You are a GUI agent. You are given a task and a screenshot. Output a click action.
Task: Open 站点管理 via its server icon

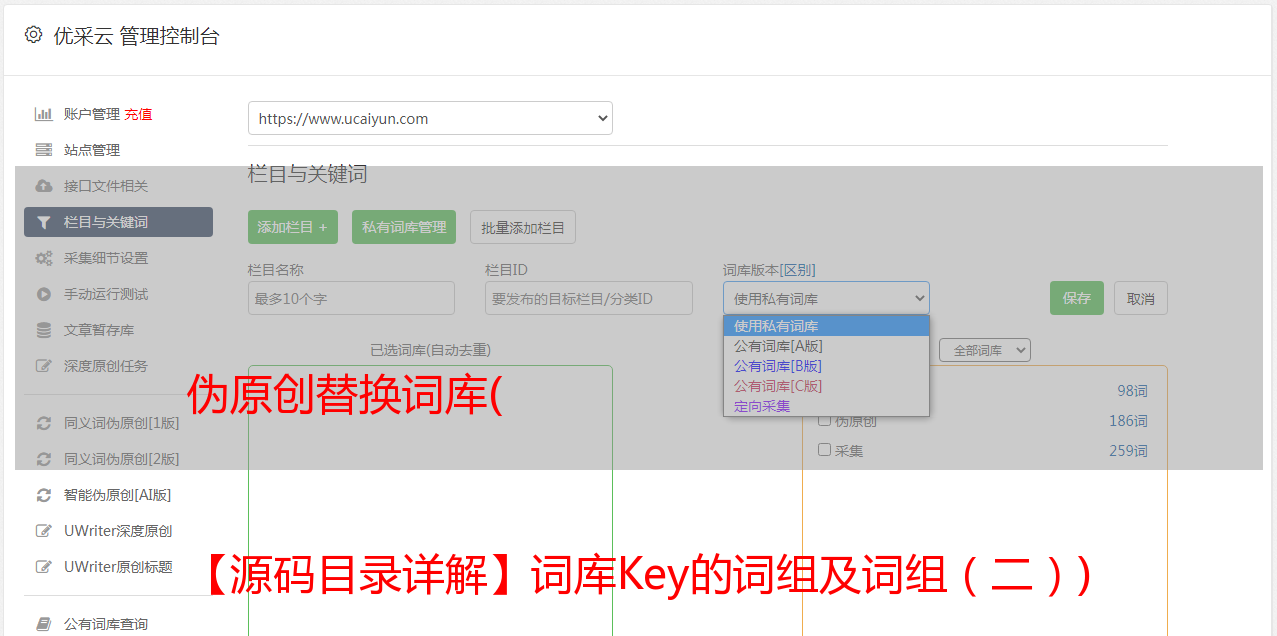(x=44, y=150)
